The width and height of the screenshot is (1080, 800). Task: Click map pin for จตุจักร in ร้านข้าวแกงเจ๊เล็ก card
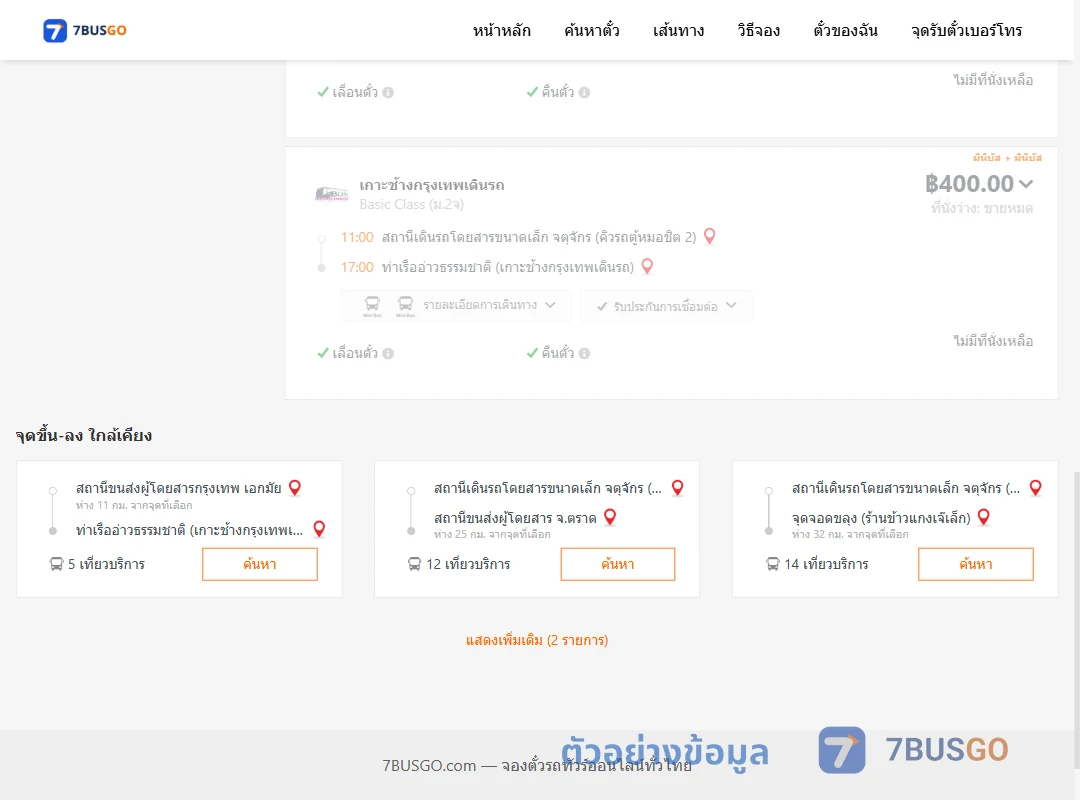coord(1035,488)
